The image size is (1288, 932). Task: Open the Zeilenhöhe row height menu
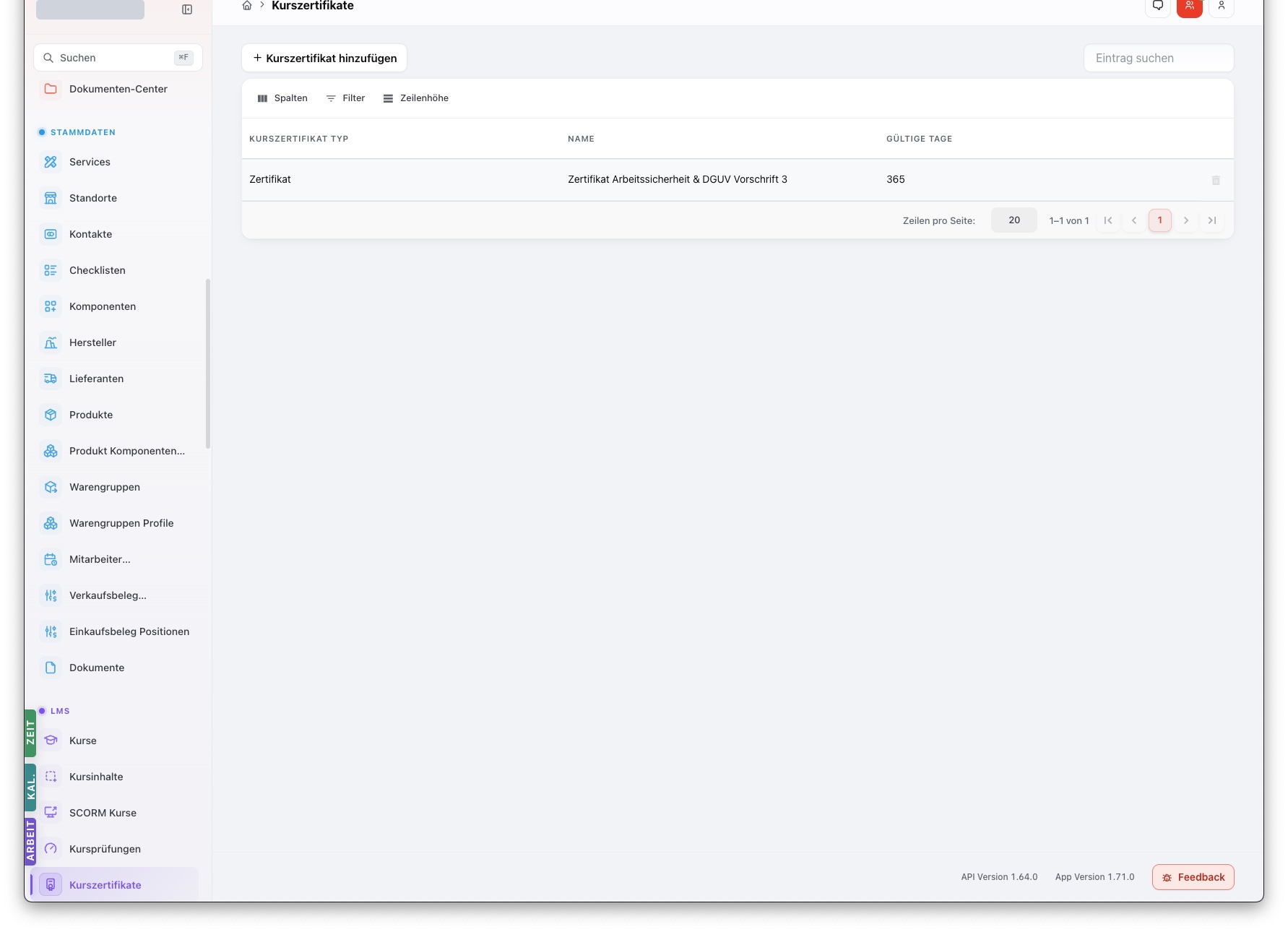(x=416, y=98)
